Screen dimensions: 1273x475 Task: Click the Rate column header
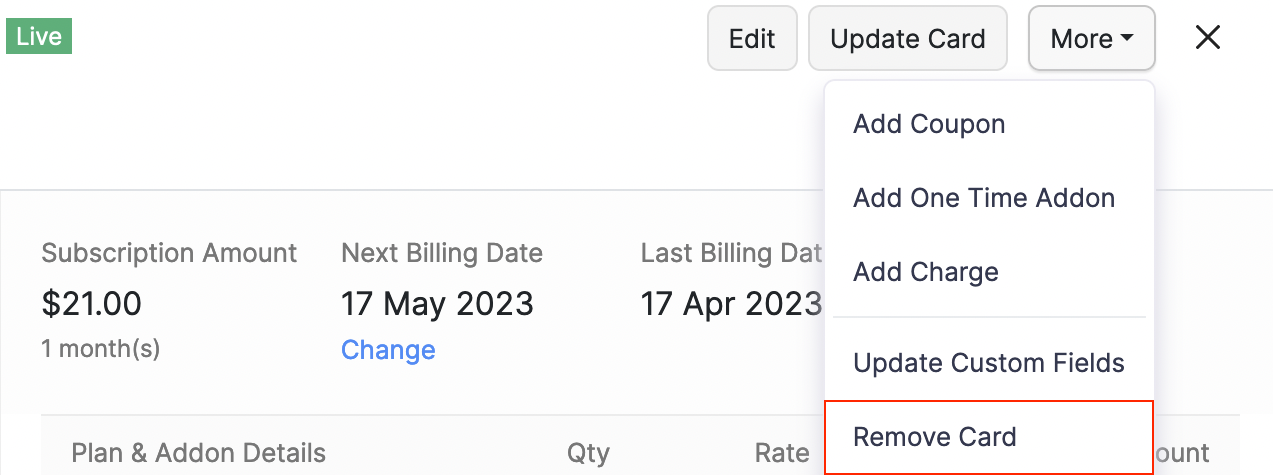pos(782,453)
